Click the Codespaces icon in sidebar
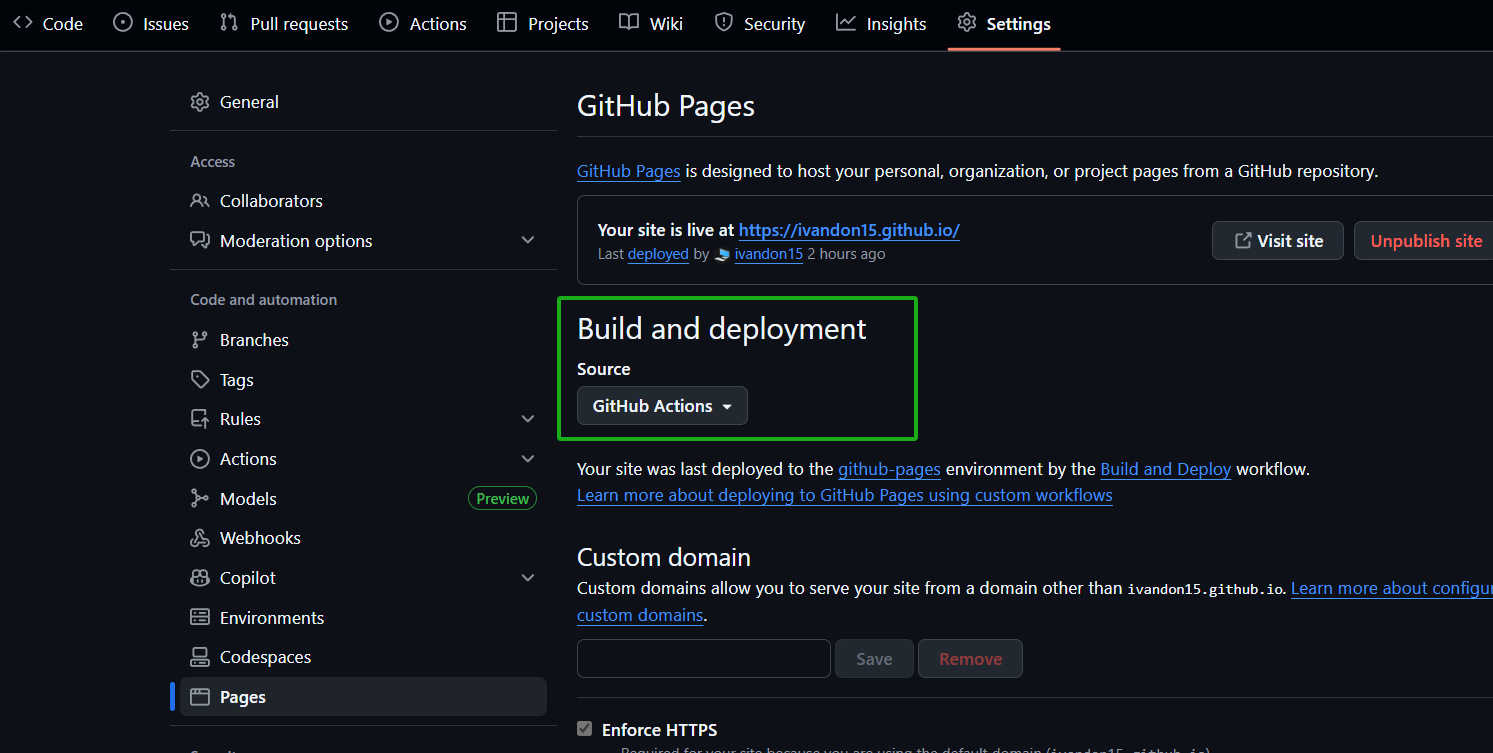 point(200,657)
